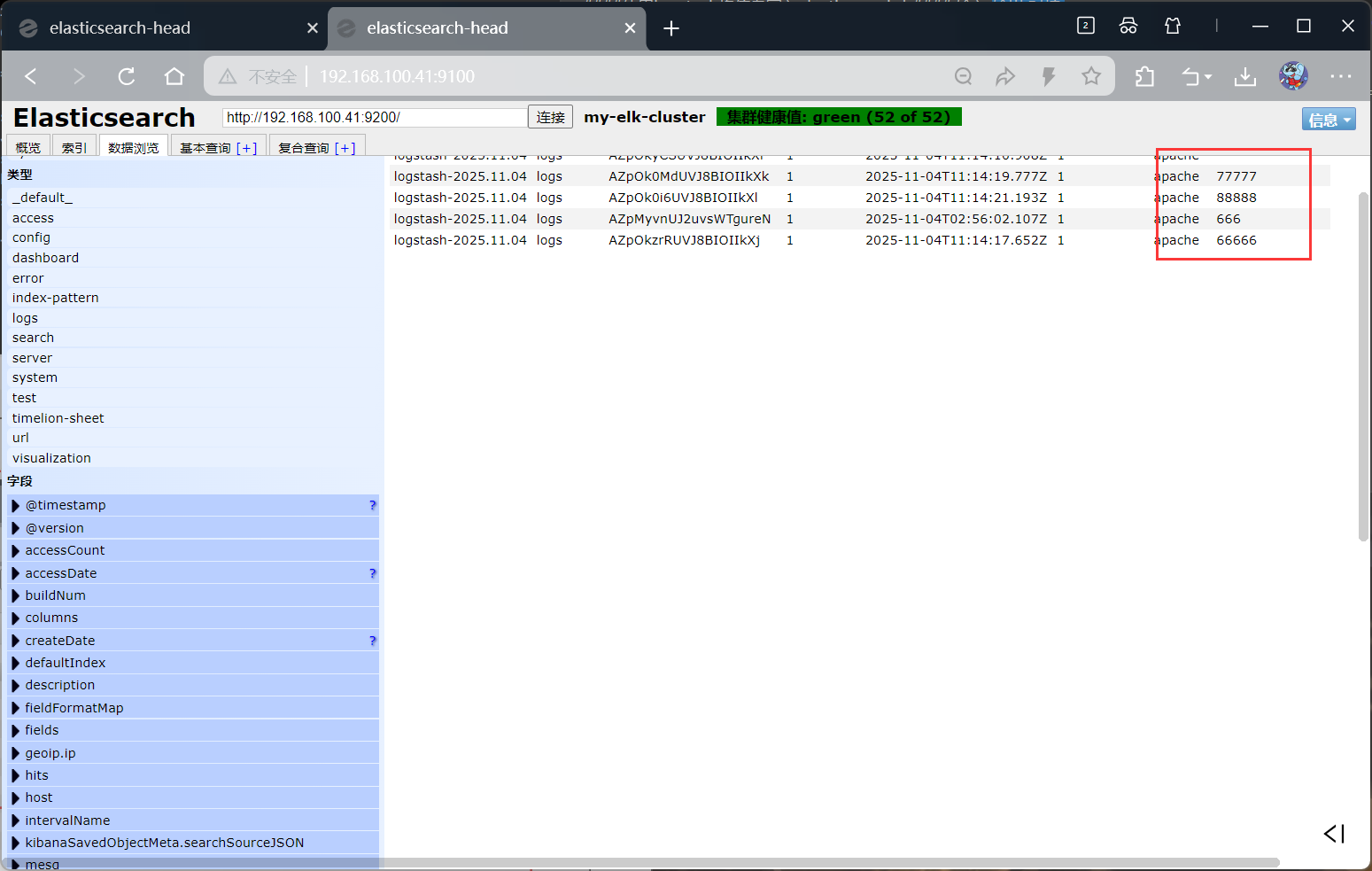Screen dimensions: 1372x871
Task: Expand the createDate field filter
Action: click(193, 641)
